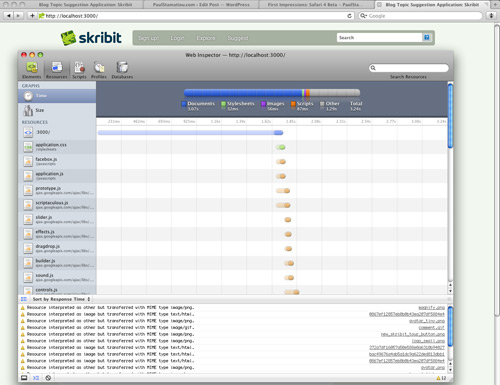500x385 pixels.
Task: Click the skribit logo
Action: coord(91,38)
